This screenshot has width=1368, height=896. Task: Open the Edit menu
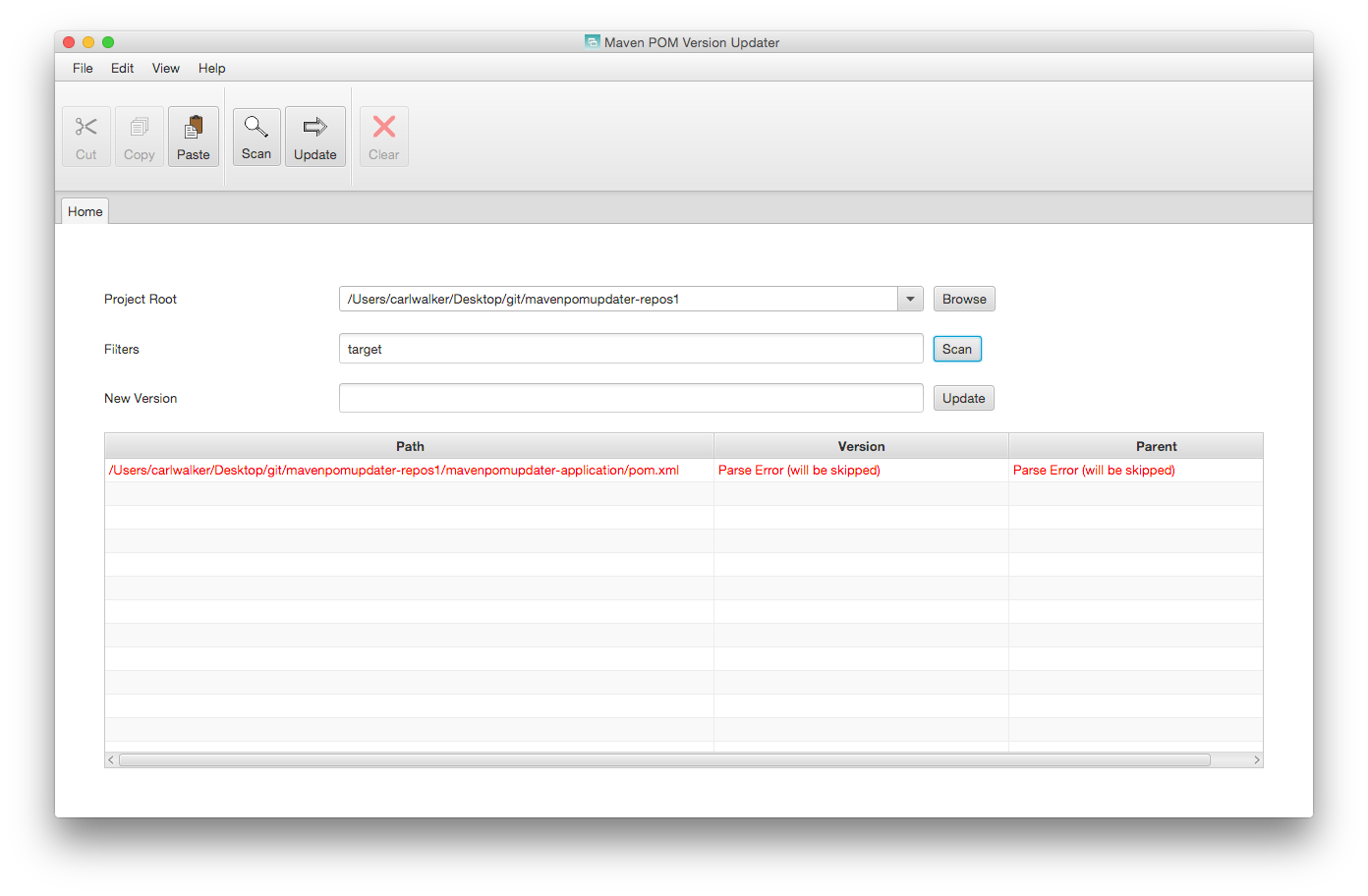pos(123,68)
